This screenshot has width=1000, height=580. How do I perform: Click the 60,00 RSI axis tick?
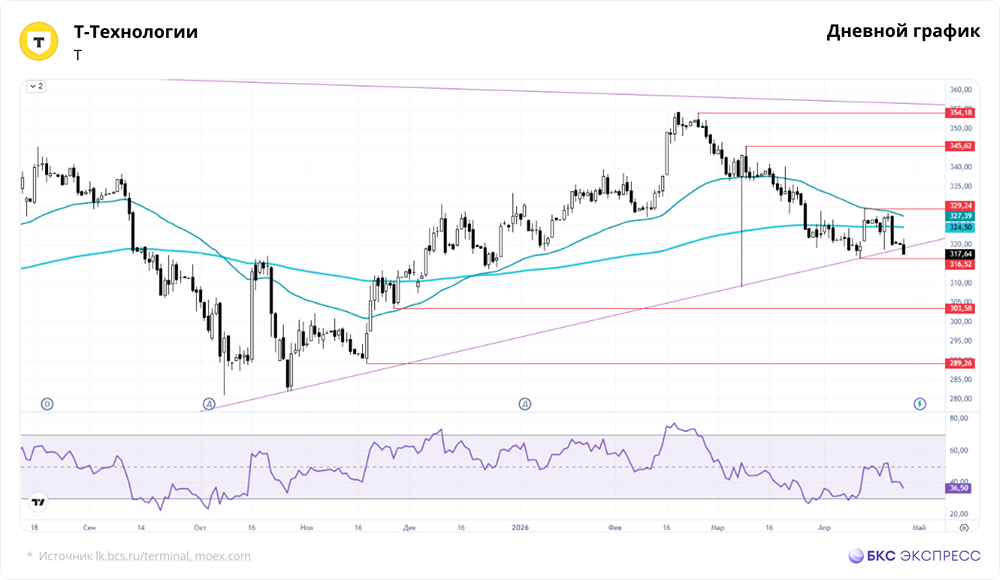pyautogui.click(x=959, y=450)
